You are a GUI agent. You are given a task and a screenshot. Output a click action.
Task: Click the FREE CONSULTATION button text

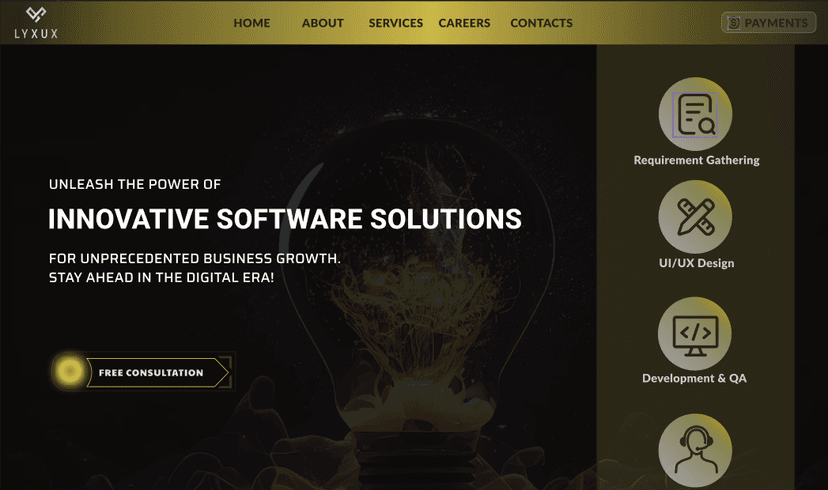click(x=151, y=373)
